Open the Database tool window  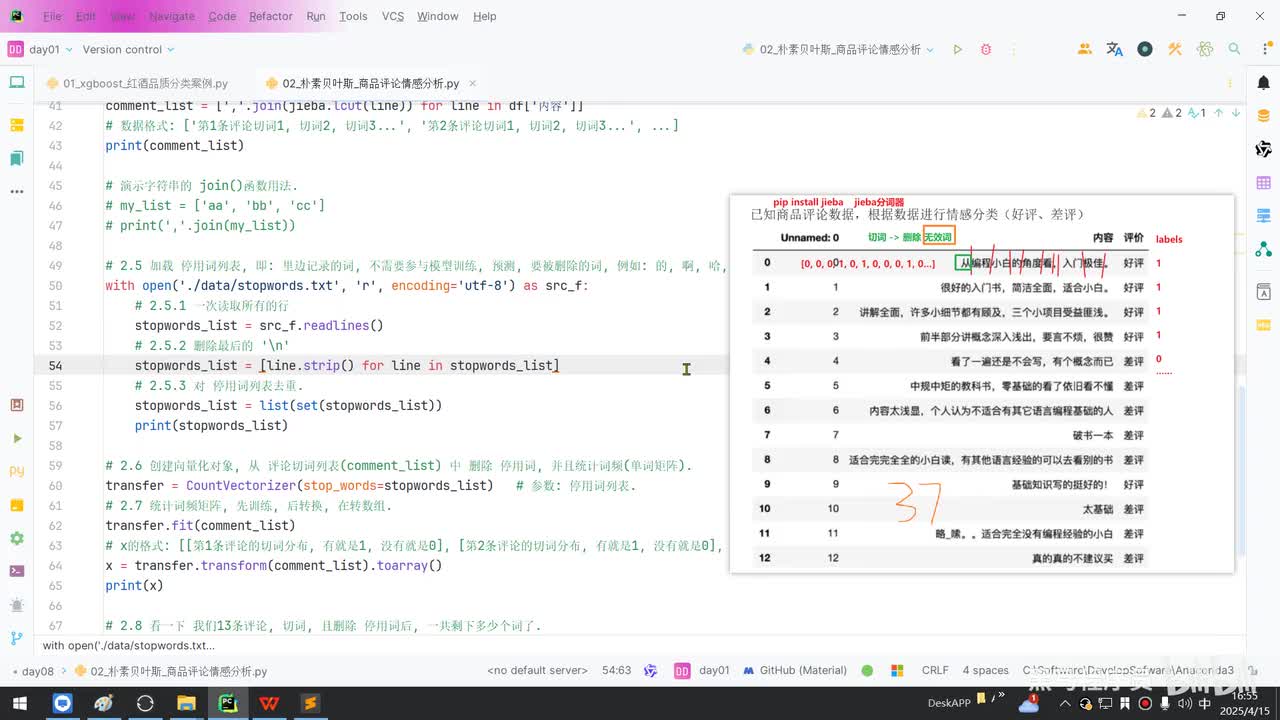pyautogui.click(x=1263, y=116)
